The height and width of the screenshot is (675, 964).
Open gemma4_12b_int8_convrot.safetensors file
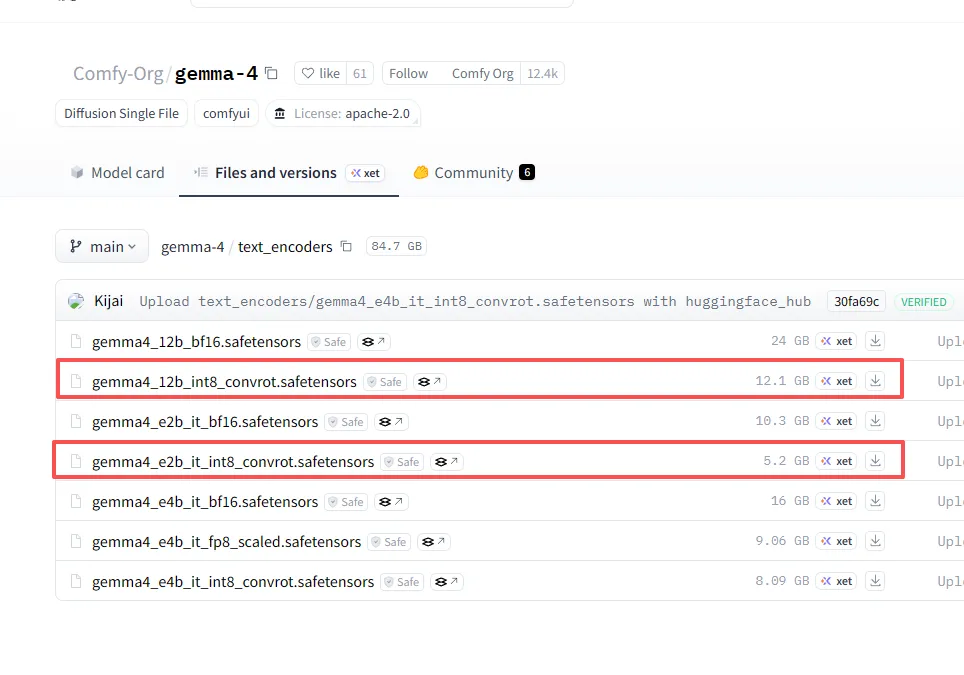click(x=224, y=382)
